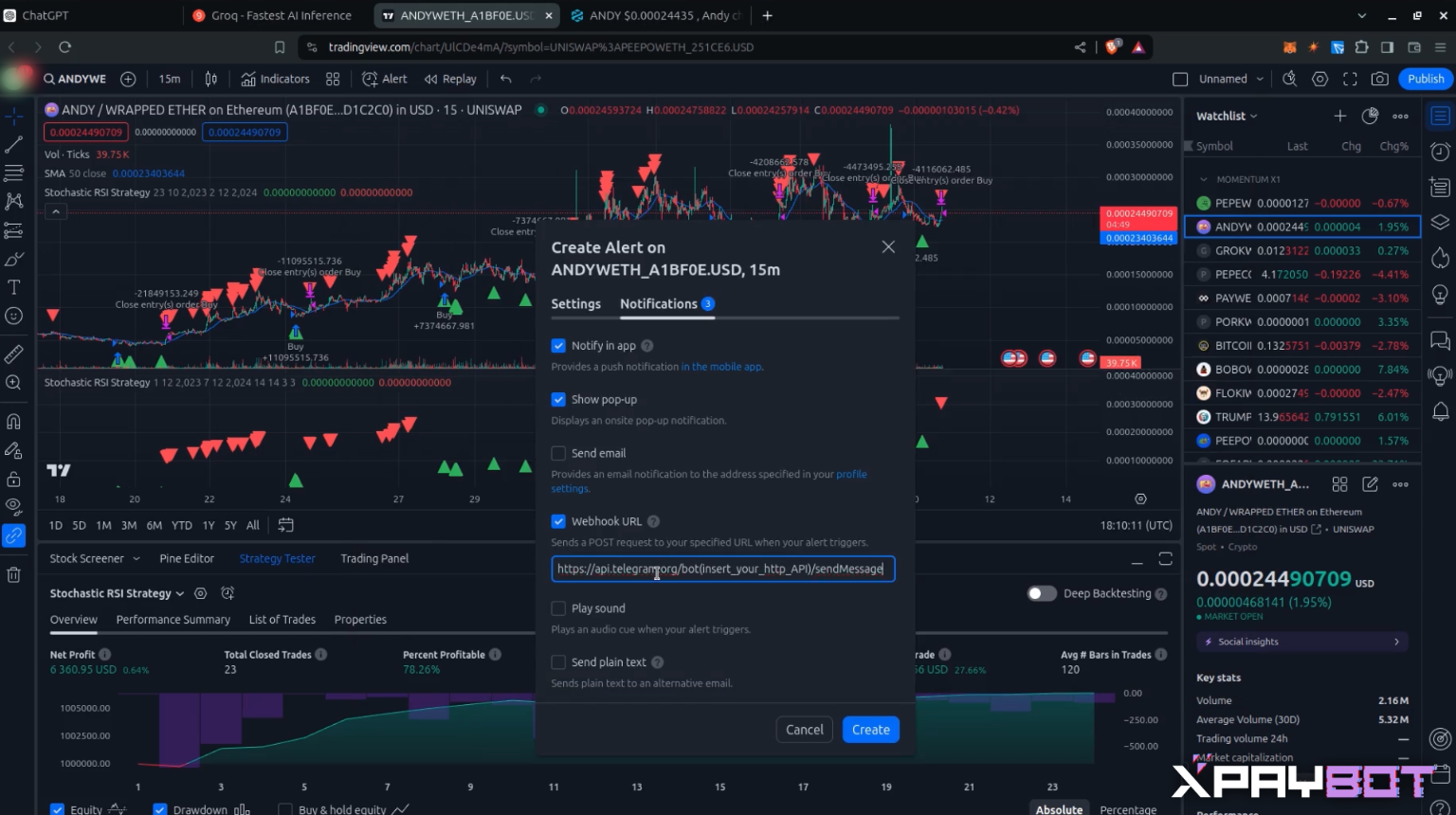Viewport: 1456px width, 815px height.
Task: Select the ruler measure tool
Action: tap(14, 354)
